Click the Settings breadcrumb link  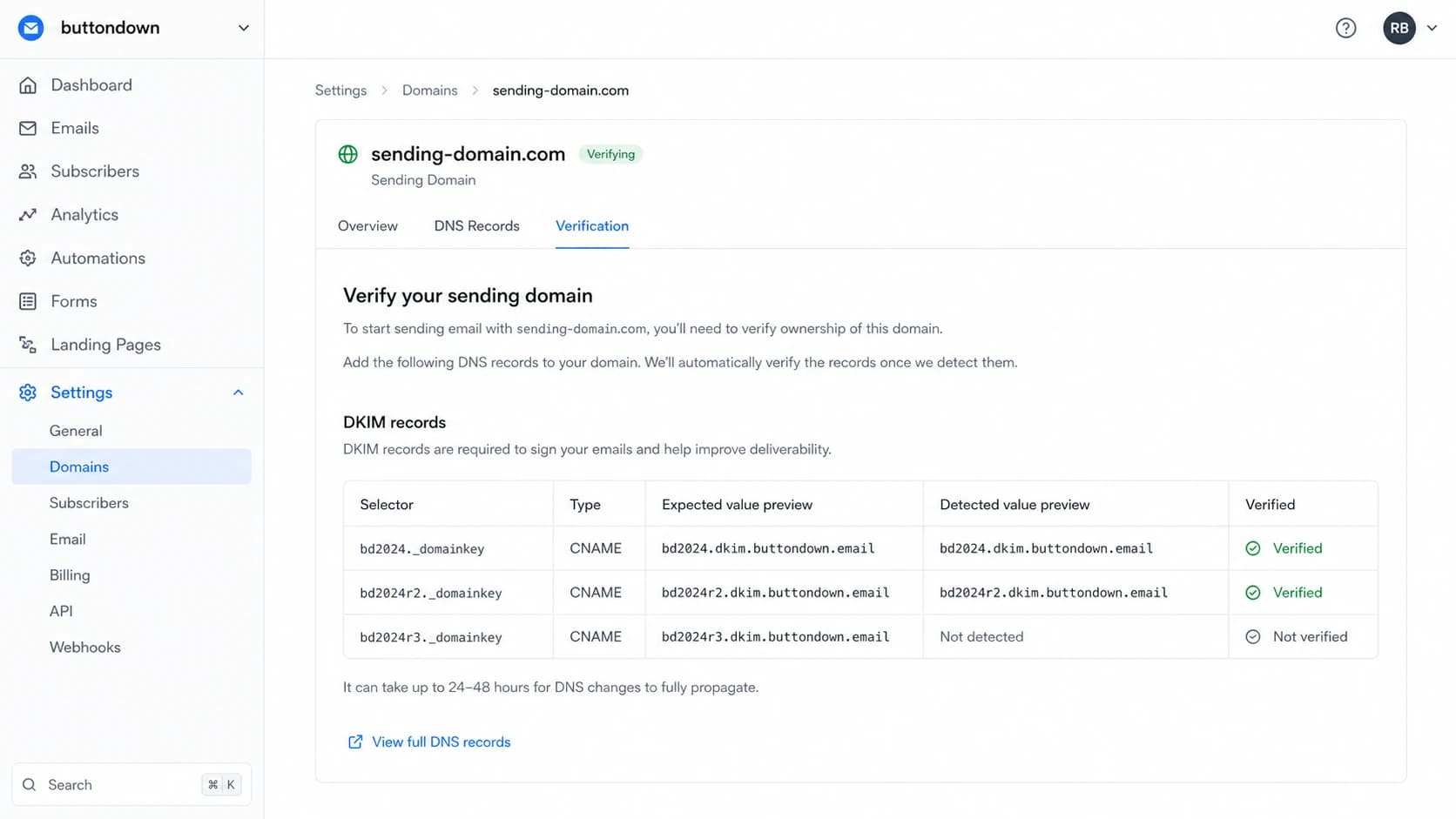point(340,91)
